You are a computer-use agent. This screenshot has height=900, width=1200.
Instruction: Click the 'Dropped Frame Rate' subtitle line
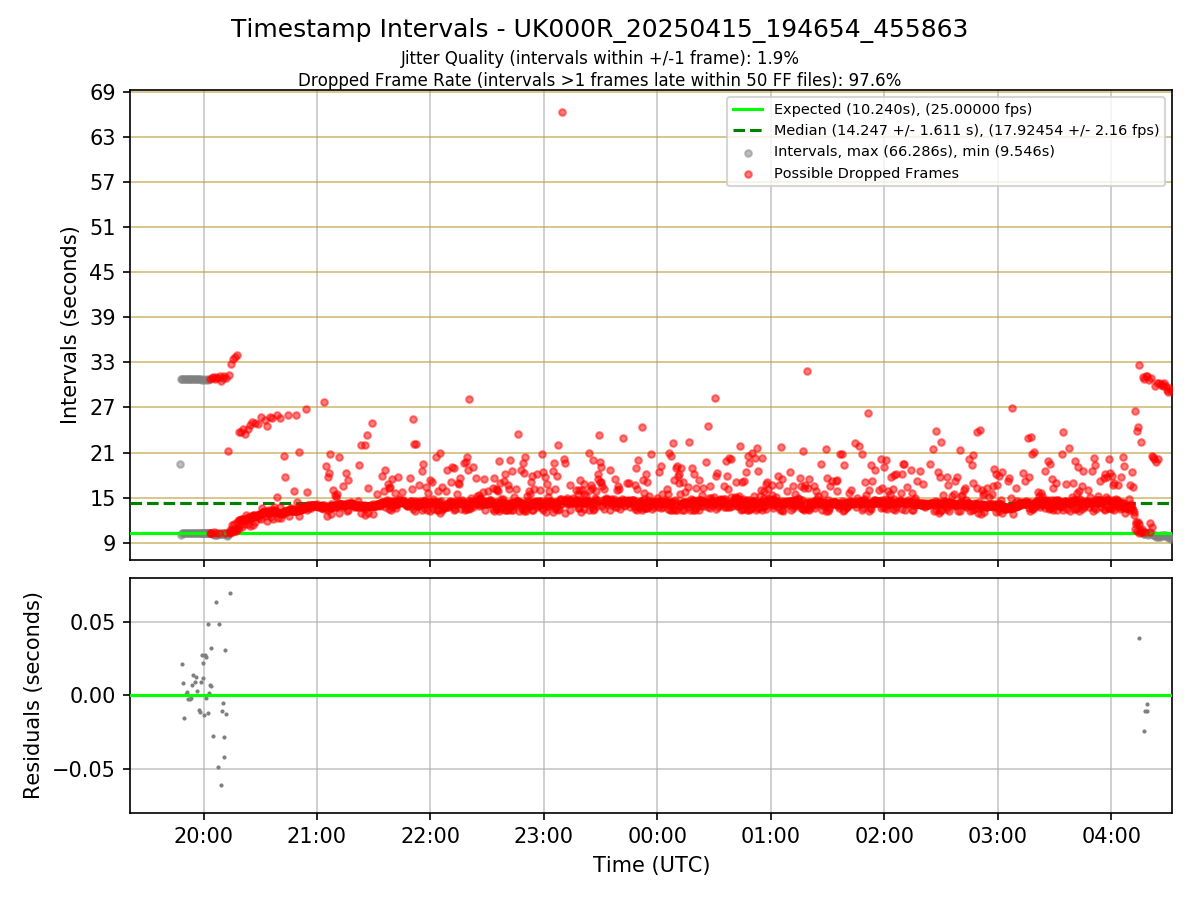pos(599,80)
